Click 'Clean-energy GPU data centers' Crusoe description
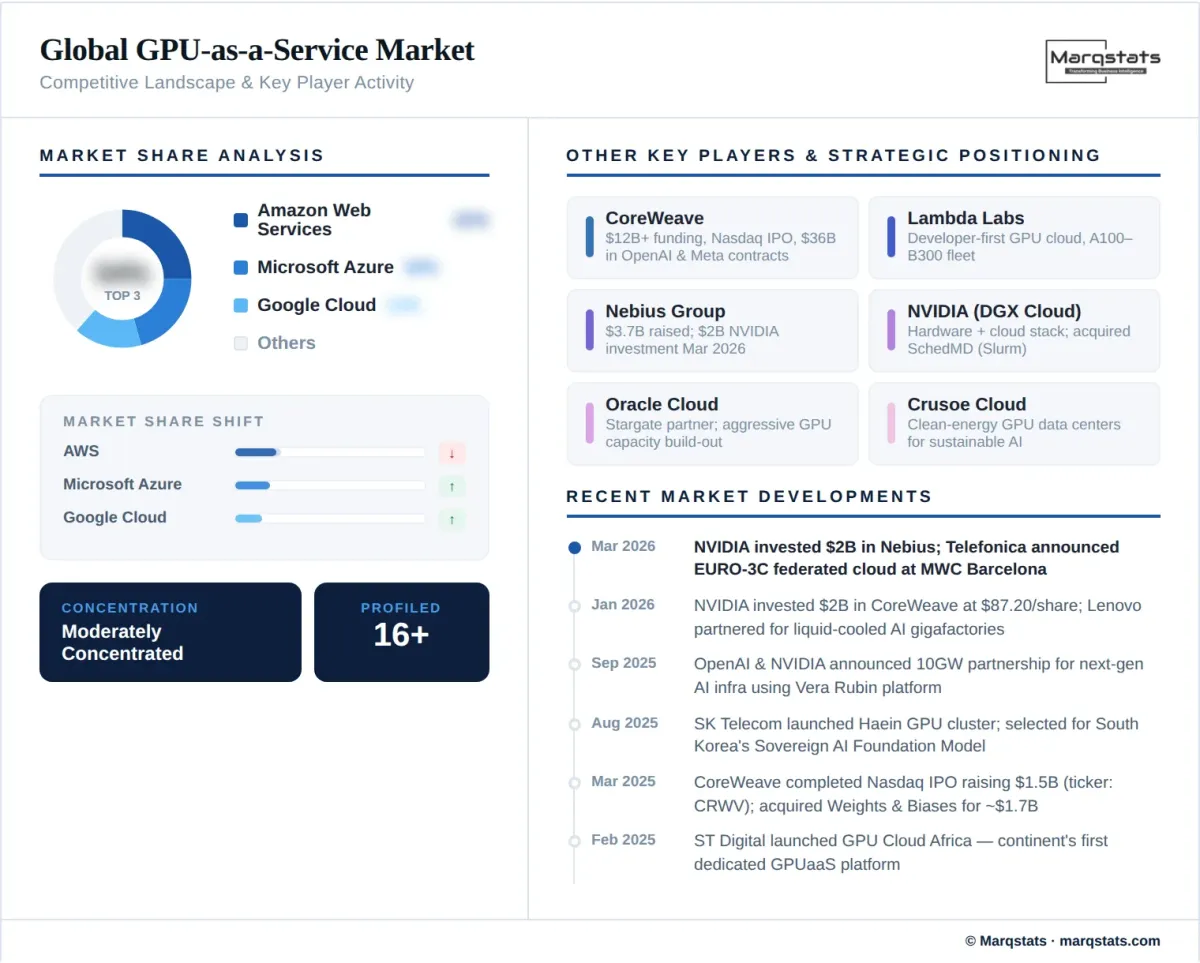This screenshot has height=963, width=1200. click(1014, 433)
